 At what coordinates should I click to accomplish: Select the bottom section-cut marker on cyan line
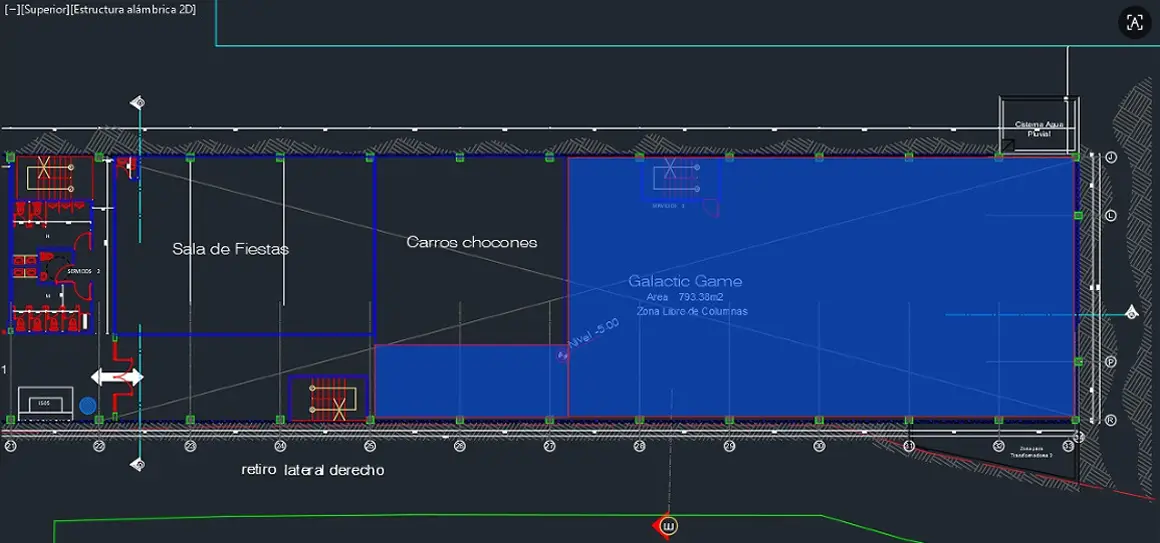138,465
